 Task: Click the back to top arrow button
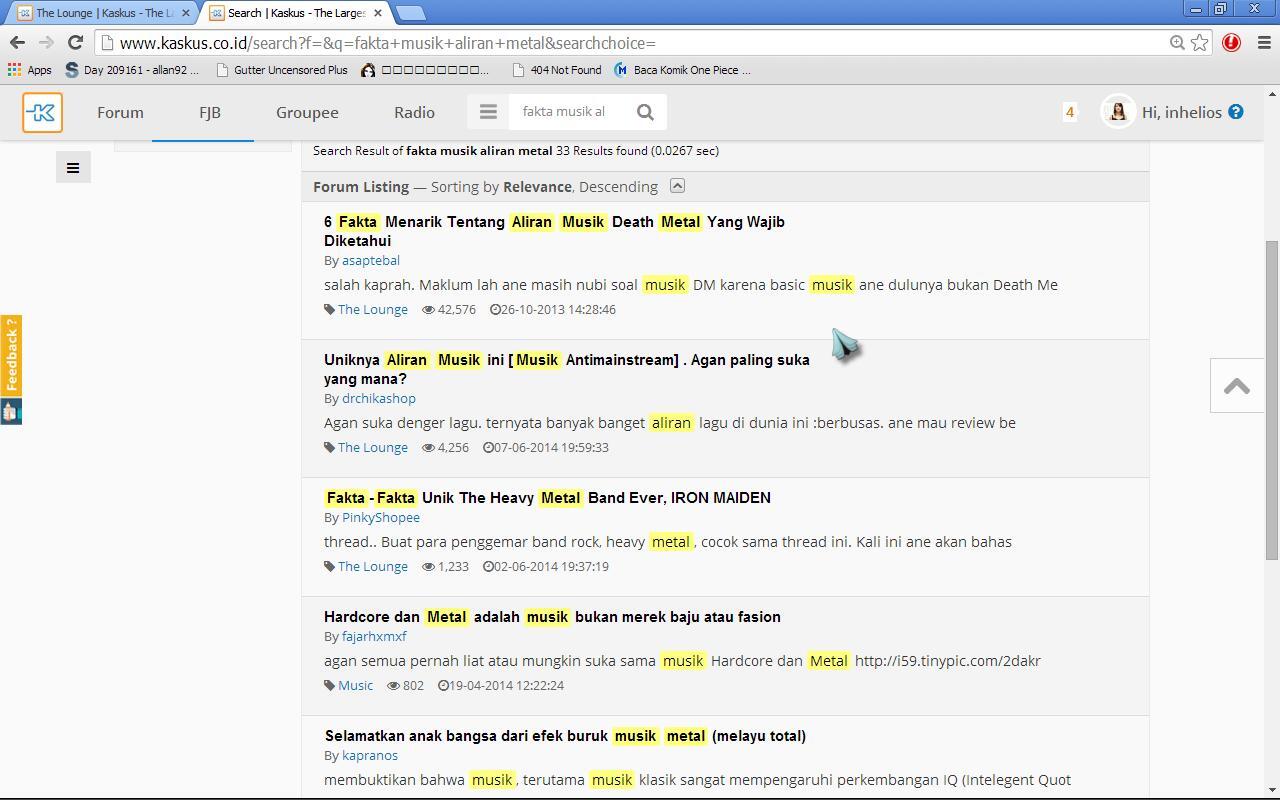[x=1237, y=386]
